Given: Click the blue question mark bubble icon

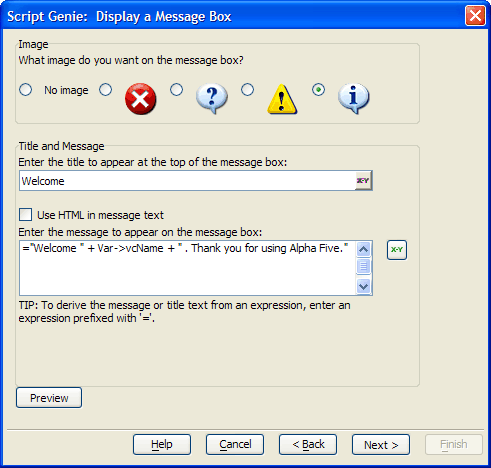Looking at the screenshot, I should tap(212, 98).
